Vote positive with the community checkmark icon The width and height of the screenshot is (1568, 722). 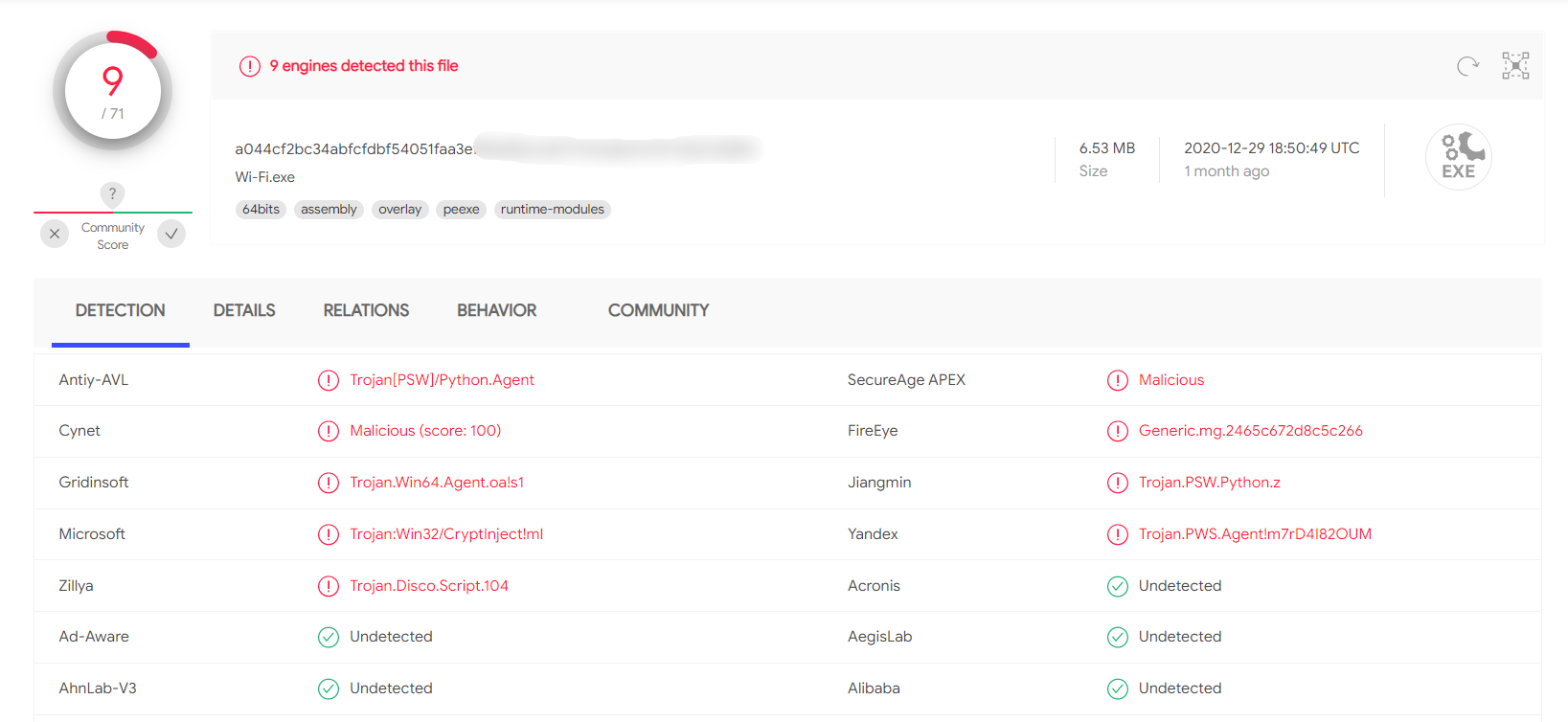(x=171, y=234)
